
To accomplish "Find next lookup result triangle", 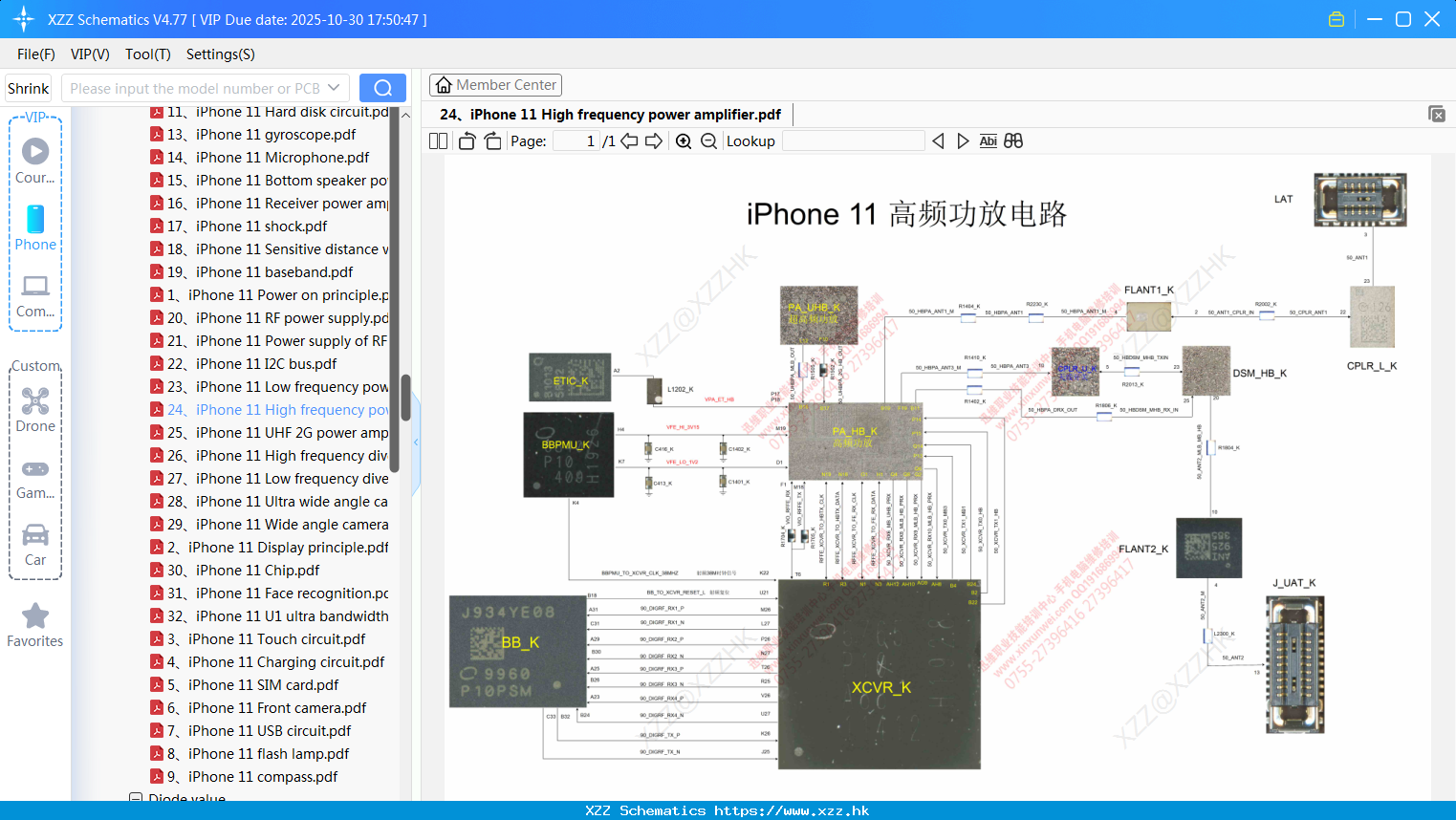I will [963, 141].
